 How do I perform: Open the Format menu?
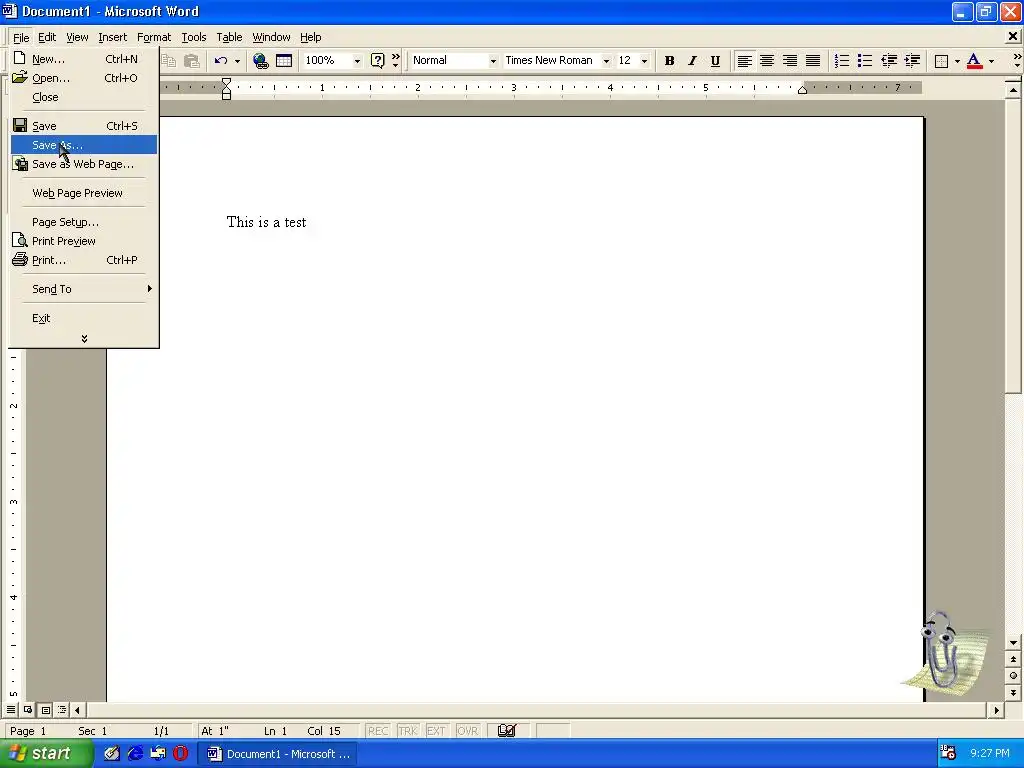pos(153,37)
